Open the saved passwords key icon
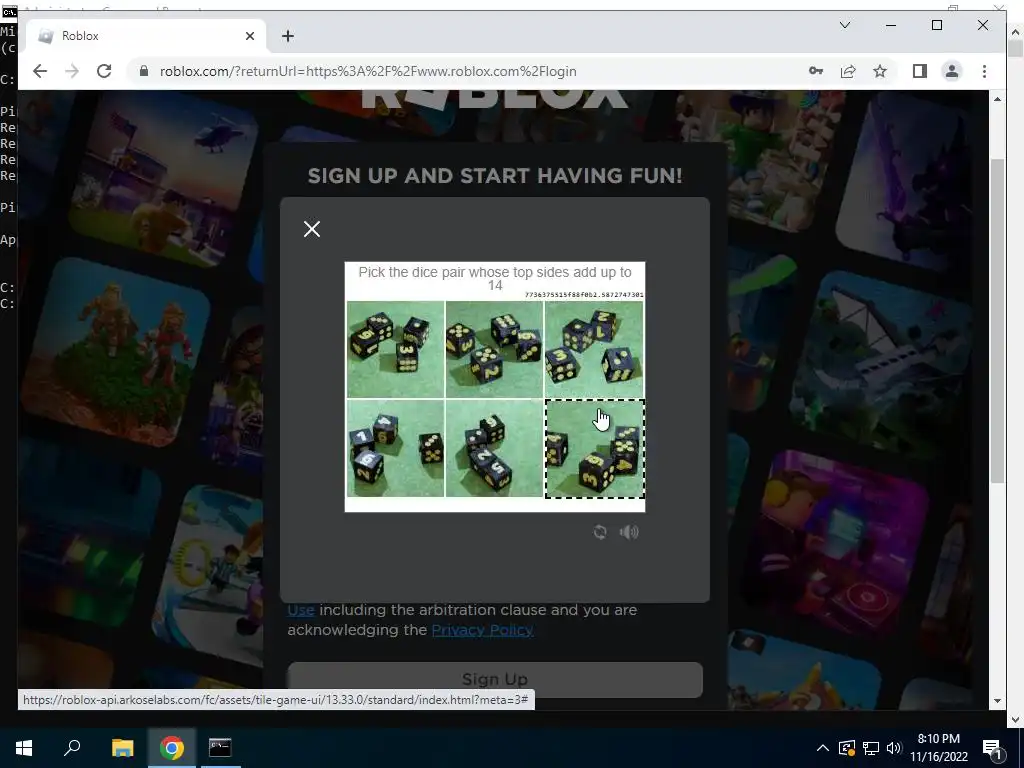Image resolution: width=1024 pixels, height=768 pixels. point(816,71)
